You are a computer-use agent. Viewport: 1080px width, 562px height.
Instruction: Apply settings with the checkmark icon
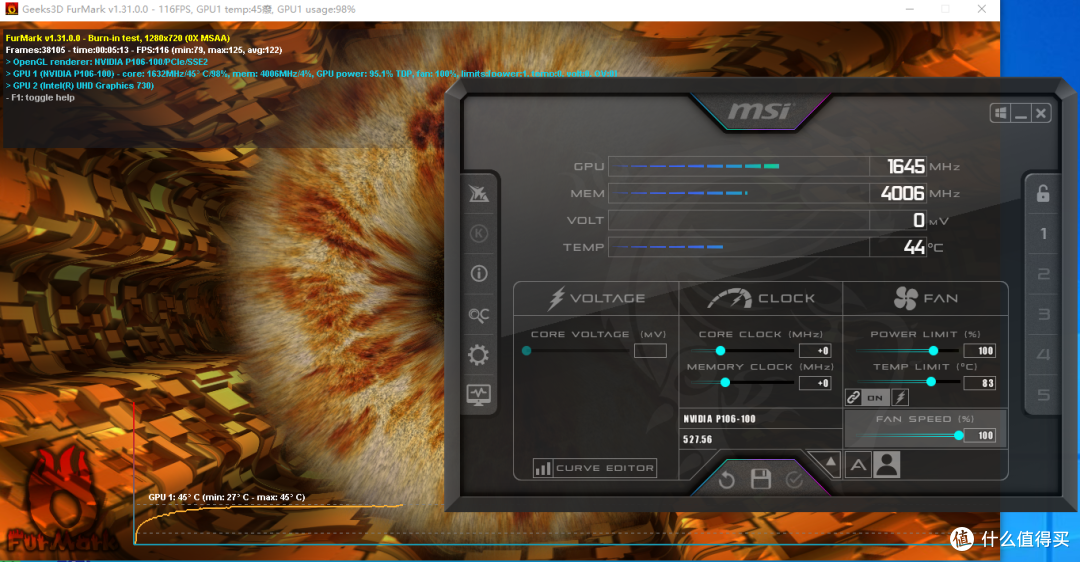(x=794, y=480)
